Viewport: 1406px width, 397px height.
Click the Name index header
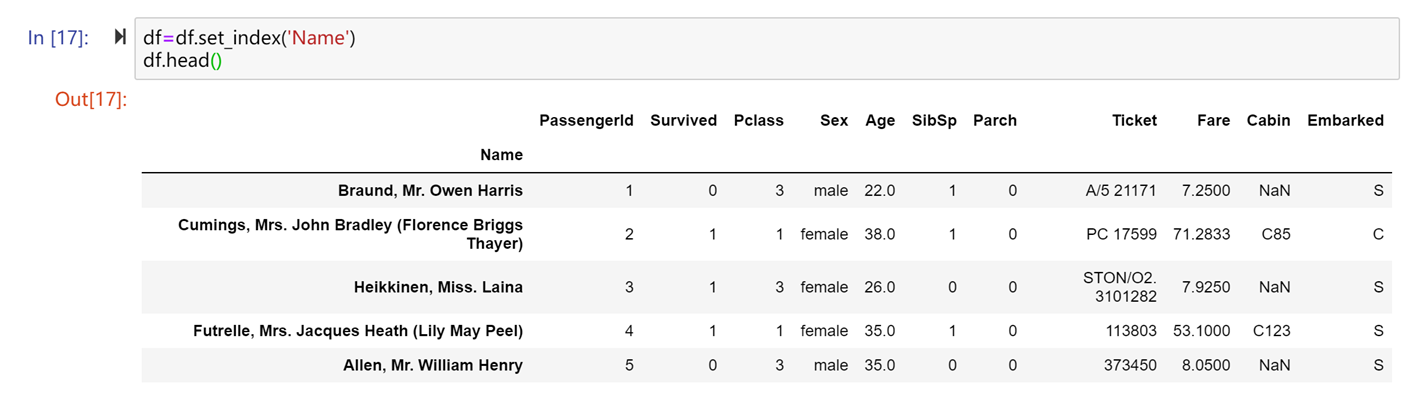coord(501,155)
